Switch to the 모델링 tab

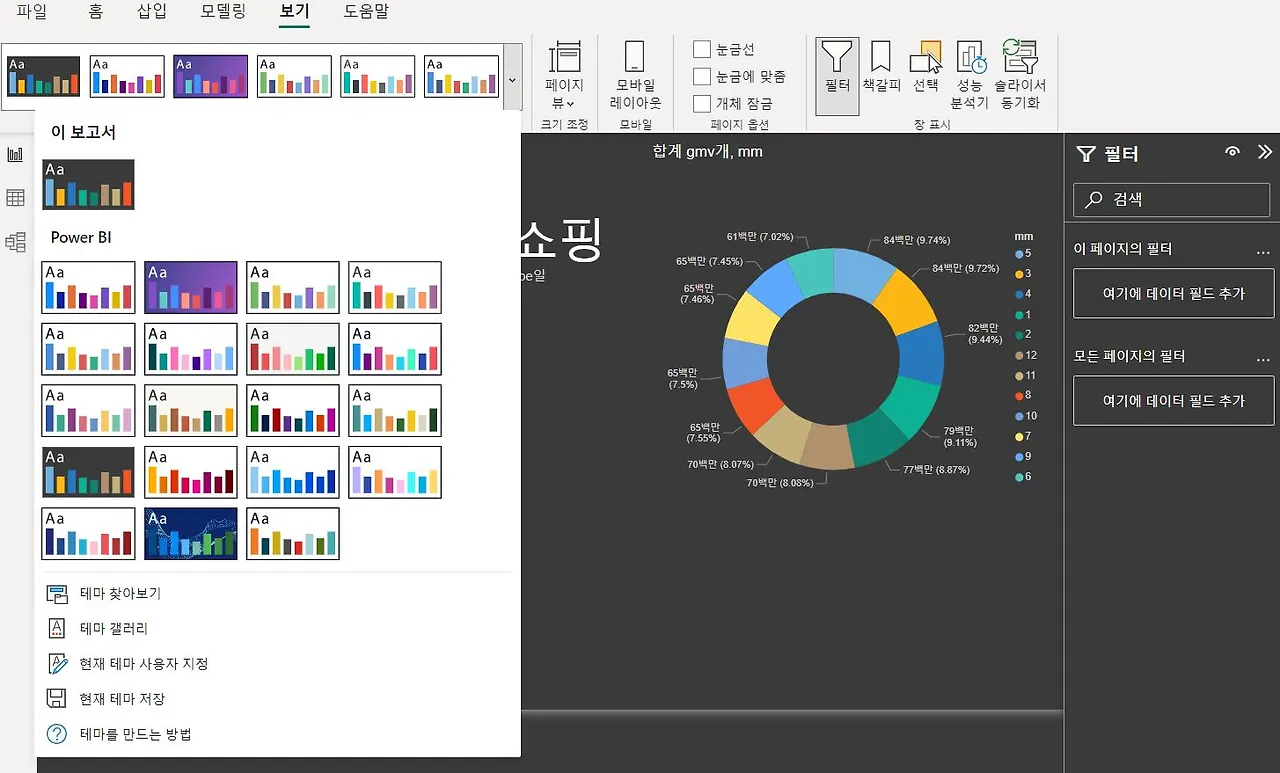223,12
